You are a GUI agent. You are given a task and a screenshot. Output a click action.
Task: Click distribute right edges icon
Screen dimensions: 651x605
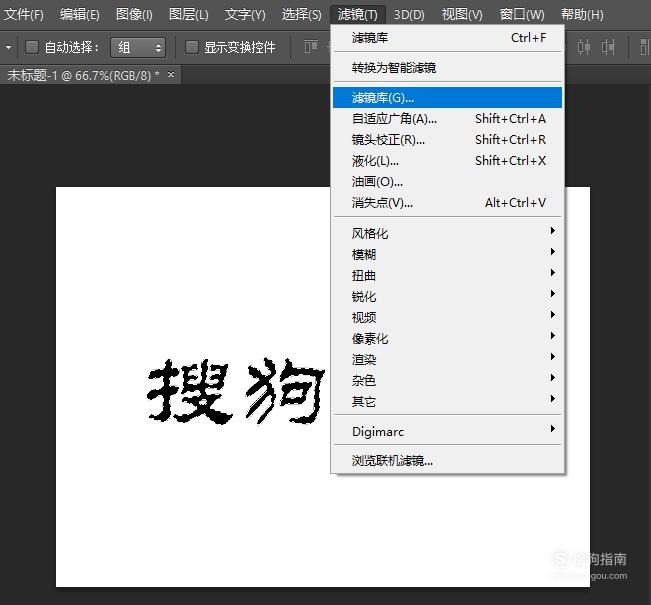pyautogui.click(x=608, y=47)
